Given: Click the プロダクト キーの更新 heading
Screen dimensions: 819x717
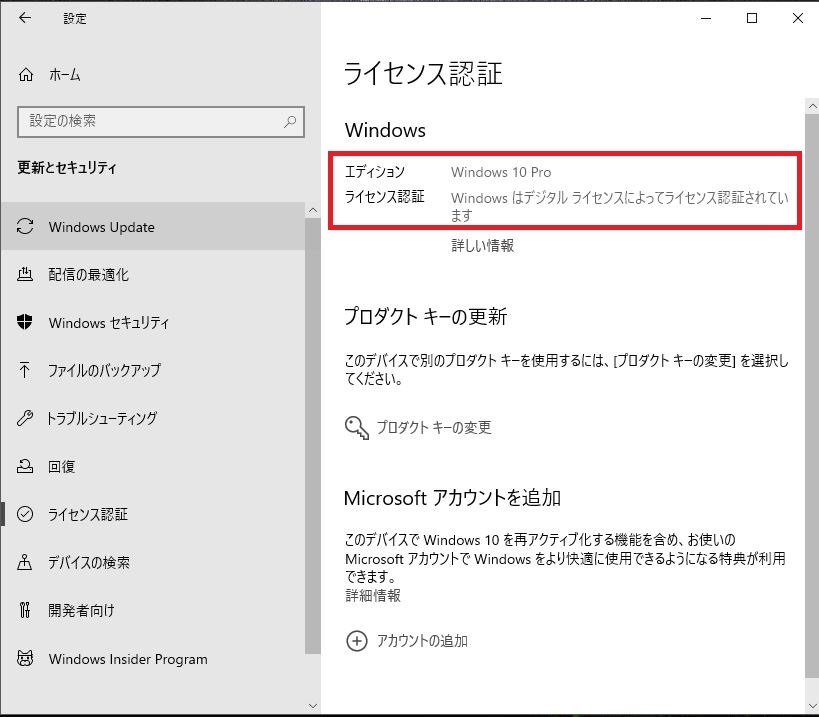Looking at the screenshot, I should (425, 316).
